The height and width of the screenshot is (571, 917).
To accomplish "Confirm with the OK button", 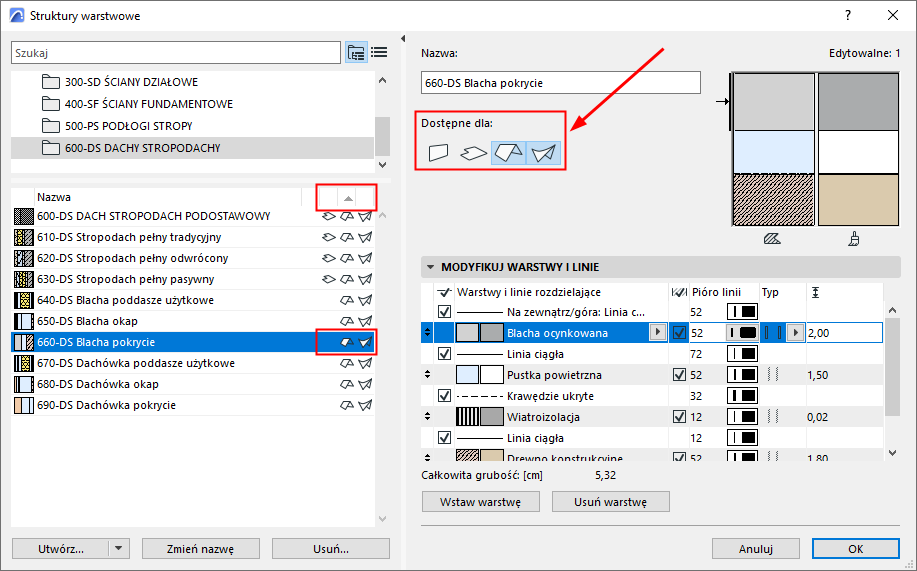I will click(x=856, y=549).
